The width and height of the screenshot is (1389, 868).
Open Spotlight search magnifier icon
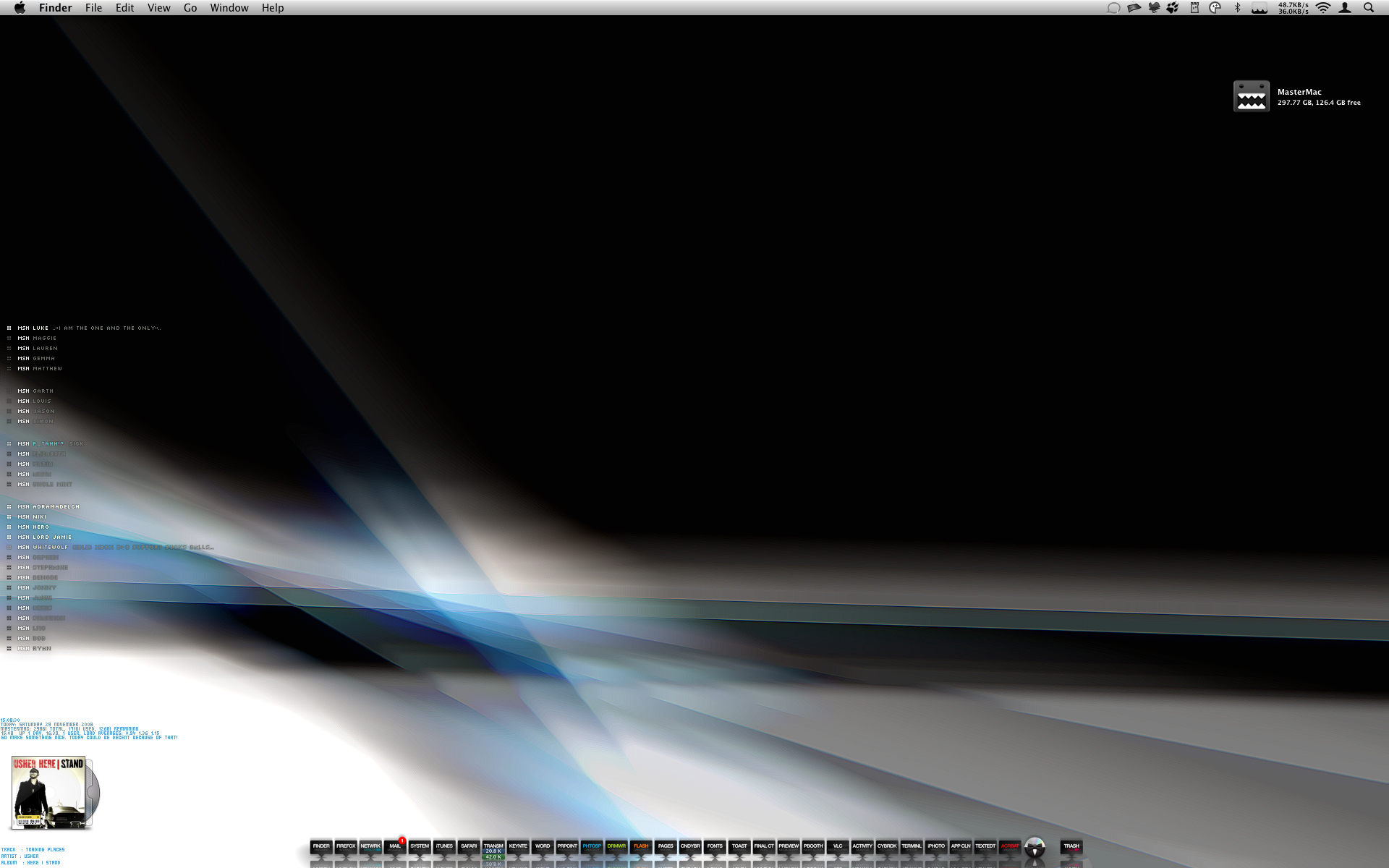1369,8
